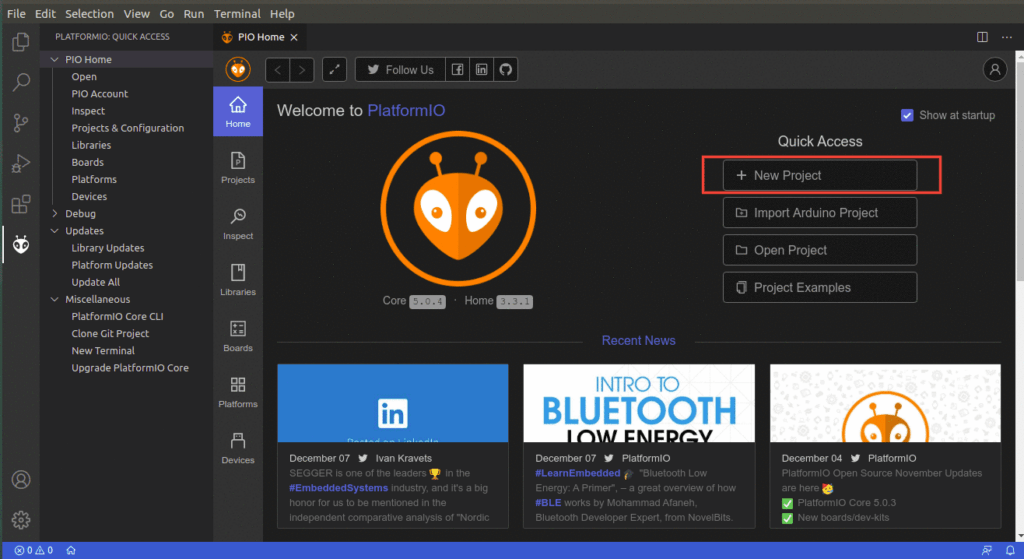Click the Project Examples button

(820, 287)
